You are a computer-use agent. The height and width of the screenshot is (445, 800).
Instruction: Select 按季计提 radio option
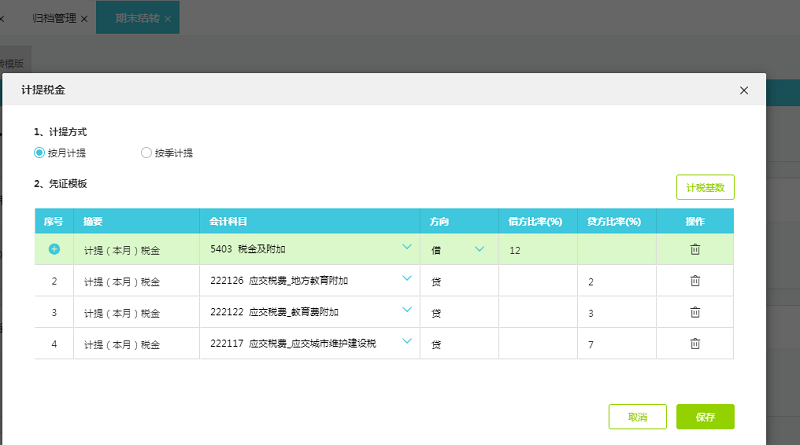(147, 153)
